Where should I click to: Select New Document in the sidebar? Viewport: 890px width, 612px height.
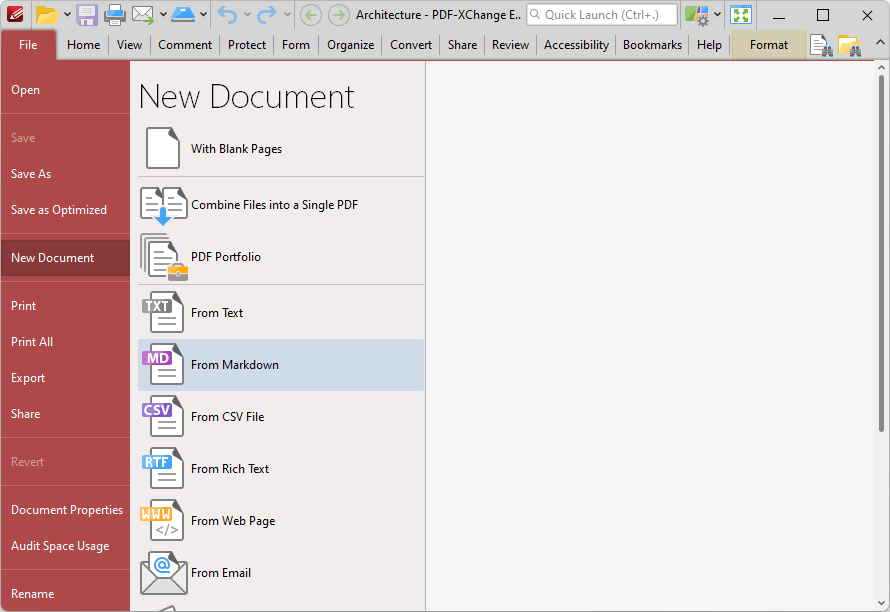pos(65,258)
